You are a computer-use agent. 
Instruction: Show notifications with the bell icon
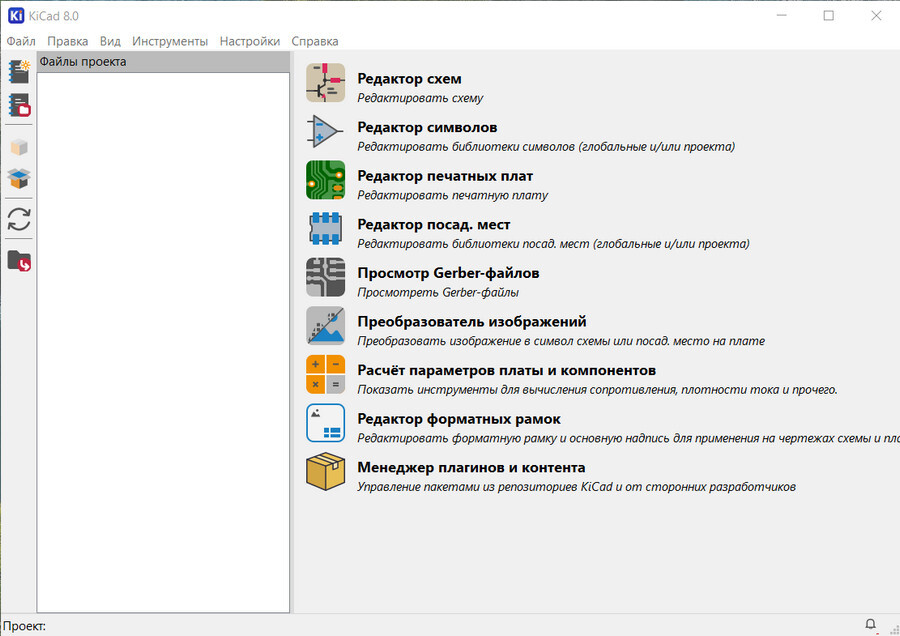tap(870, 624)
